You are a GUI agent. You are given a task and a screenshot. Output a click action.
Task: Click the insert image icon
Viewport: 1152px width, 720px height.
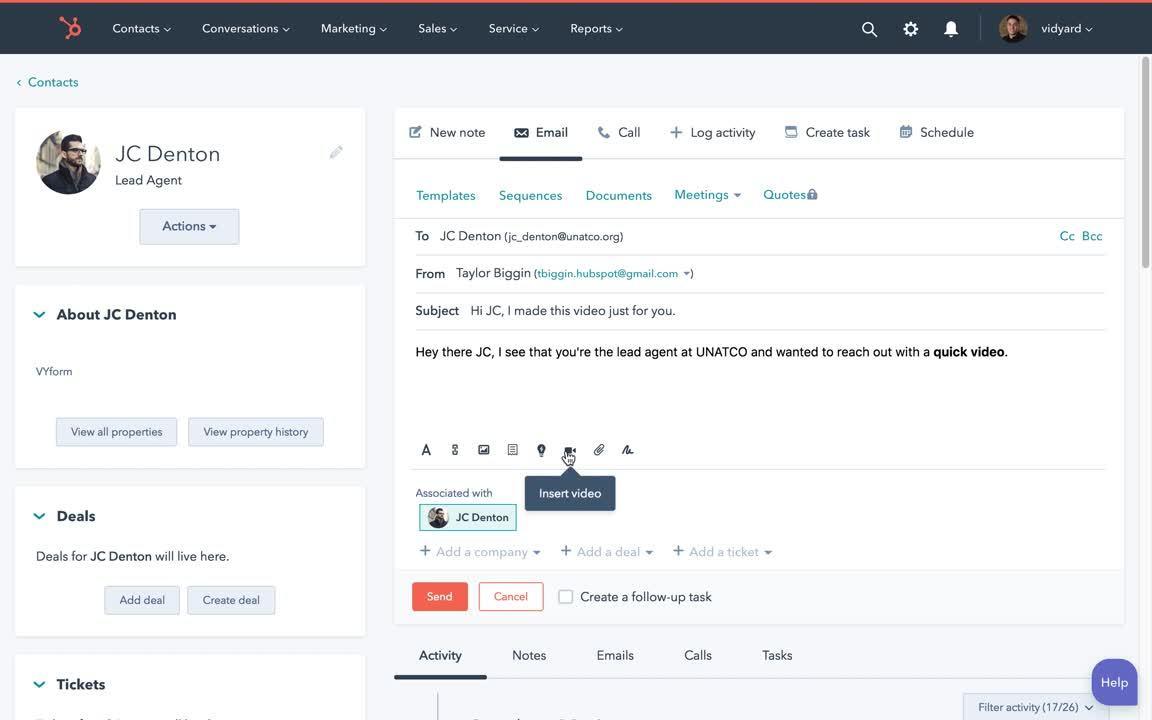(x=483, y=450)
